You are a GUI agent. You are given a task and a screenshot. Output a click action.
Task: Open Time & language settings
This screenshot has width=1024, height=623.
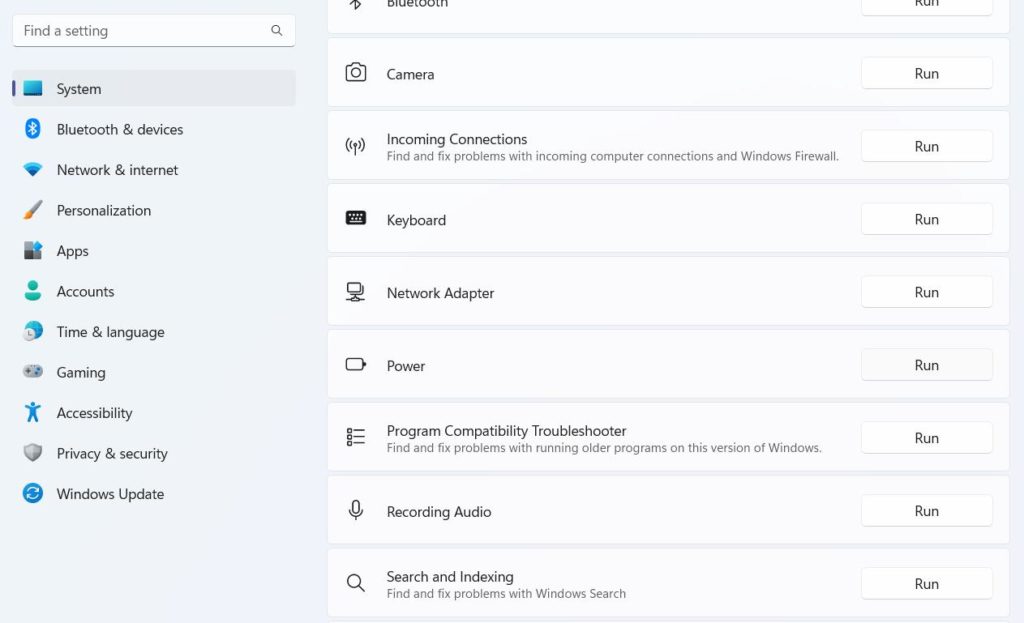coord(154,331)
